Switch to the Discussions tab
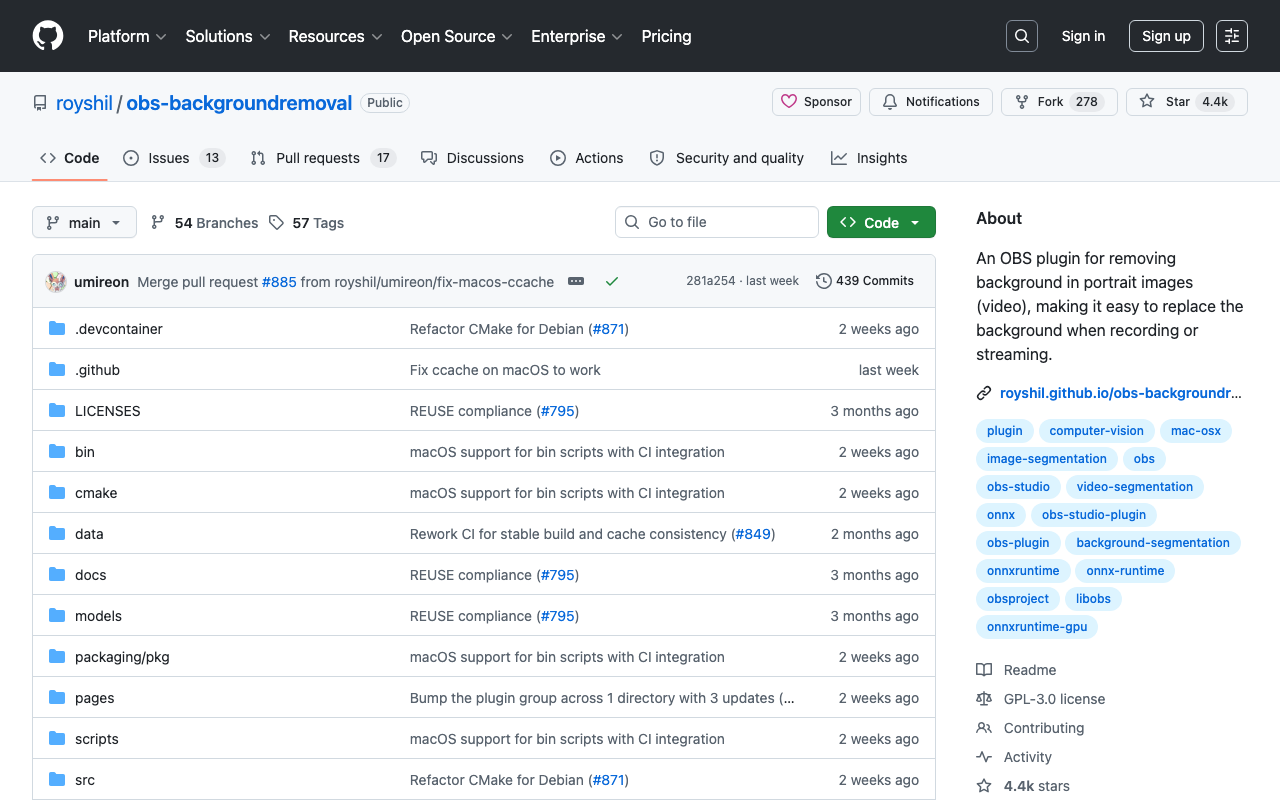 pos(472,158)
